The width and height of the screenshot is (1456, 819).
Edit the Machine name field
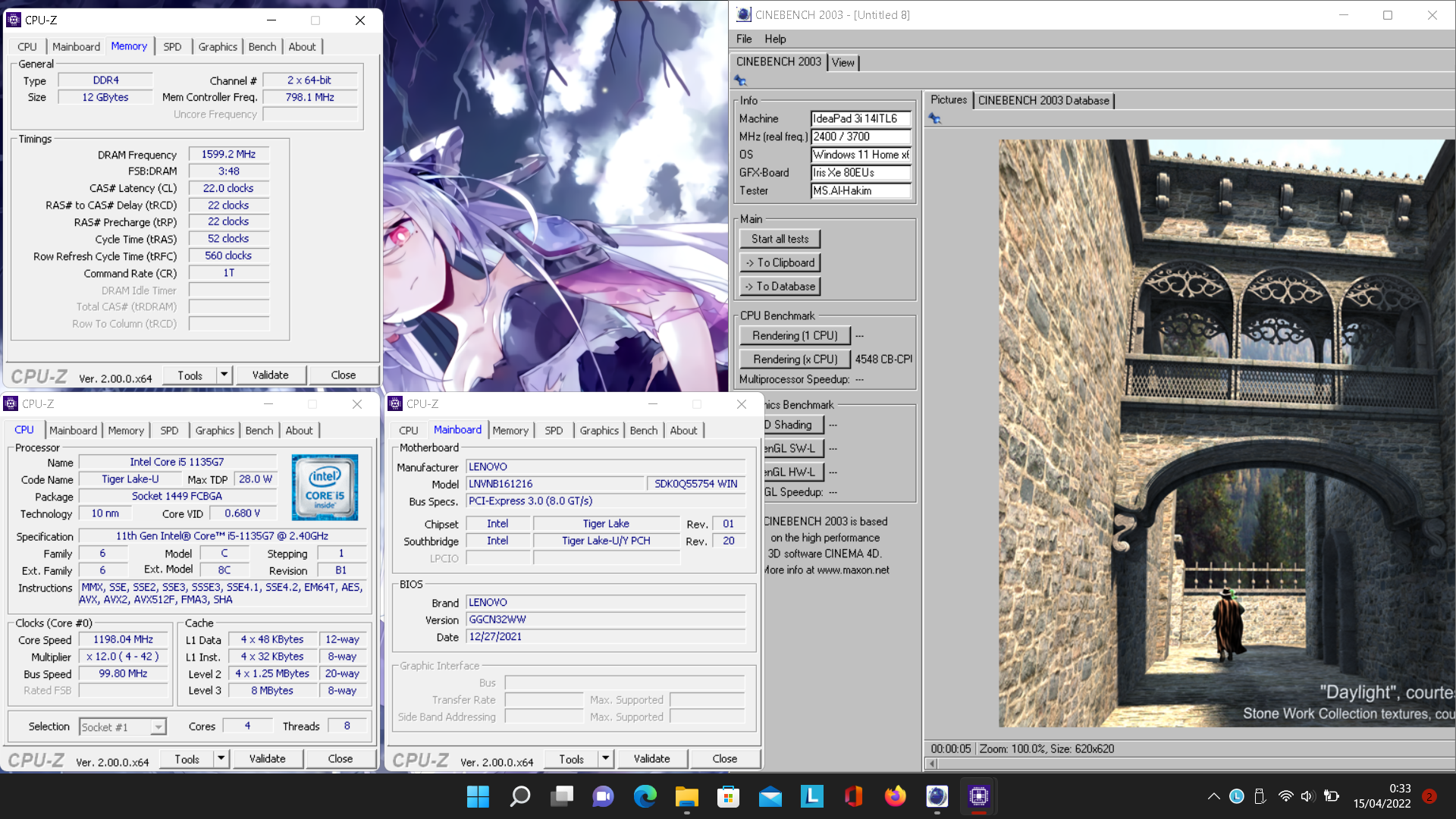pyautogui.click(x=861, y=118)
